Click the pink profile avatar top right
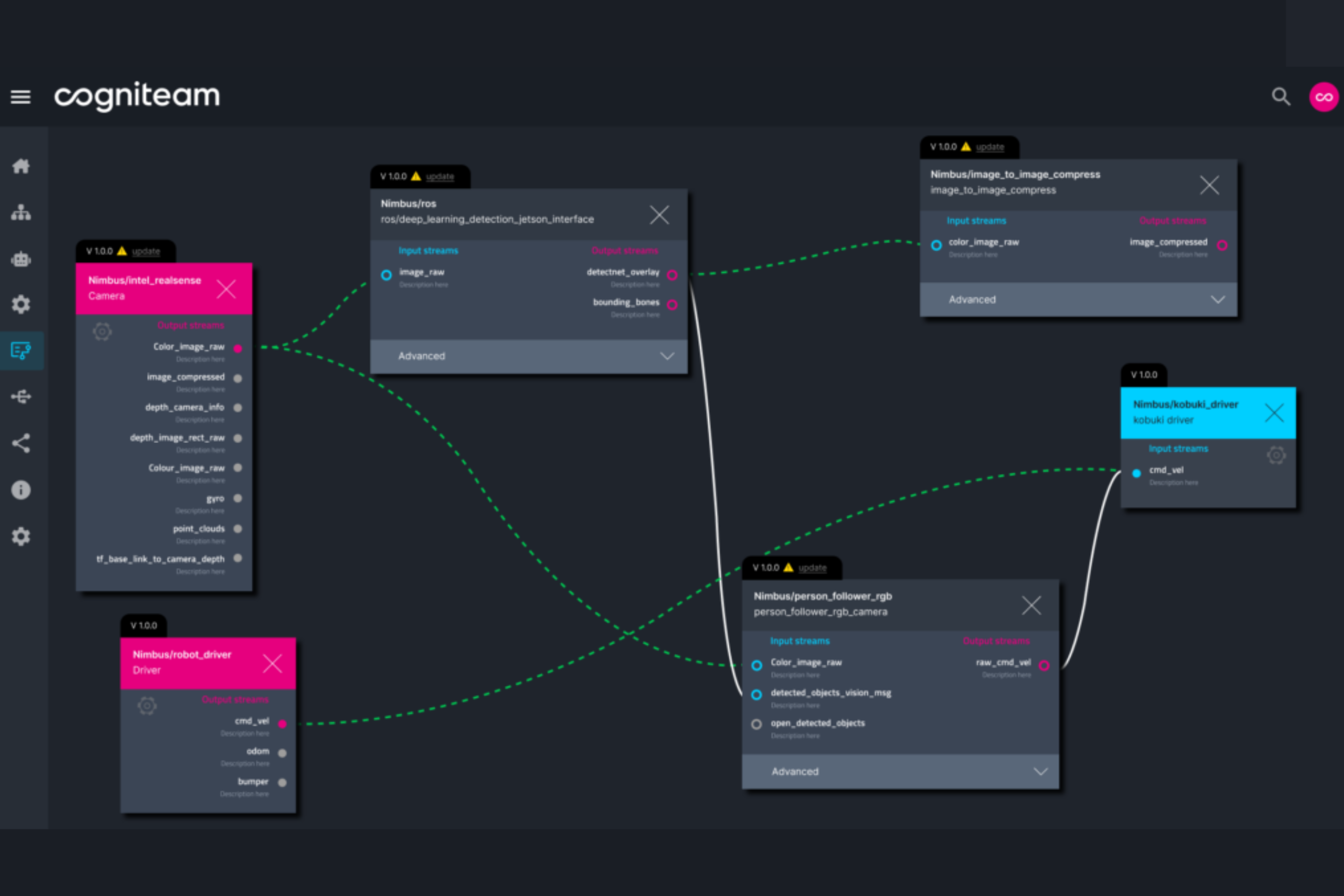Screen dimensions: 1344x896 pyautogui.click(x=1324, y=97)
